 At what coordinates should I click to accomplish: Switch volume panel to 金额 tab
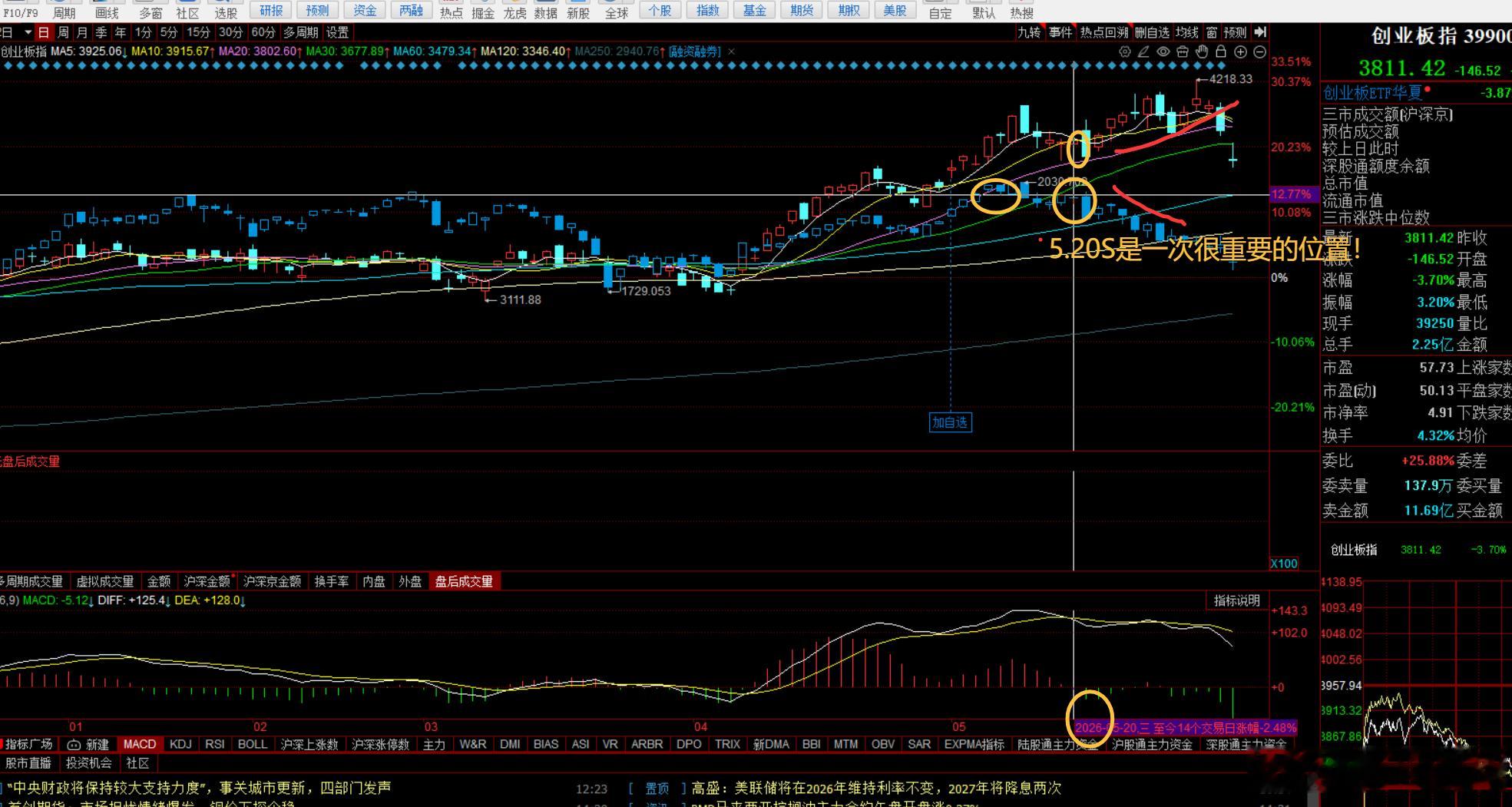tap(159, 581)
